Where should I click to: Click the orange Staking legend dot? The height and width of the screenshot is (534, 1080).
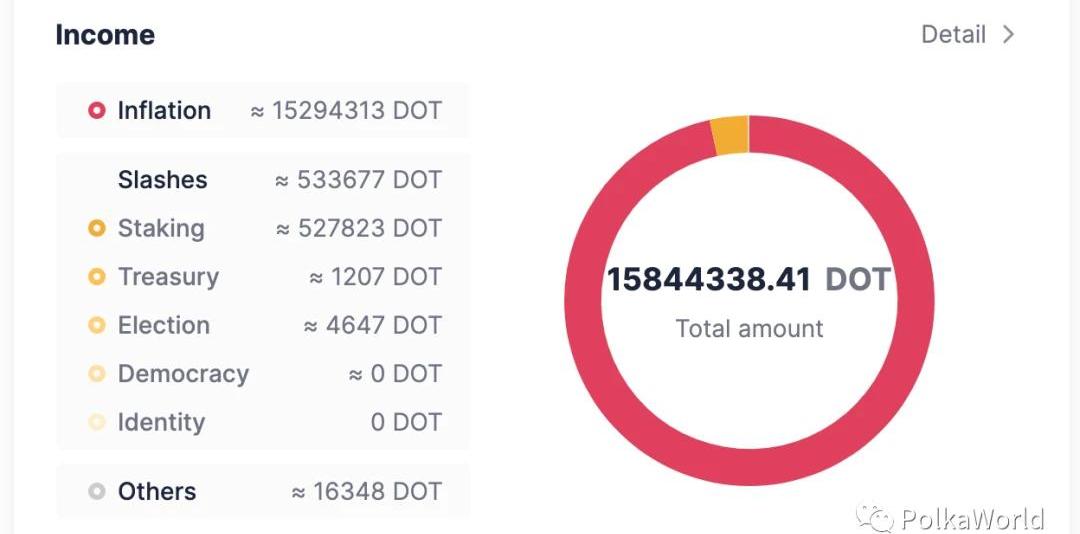pos(97,228)
